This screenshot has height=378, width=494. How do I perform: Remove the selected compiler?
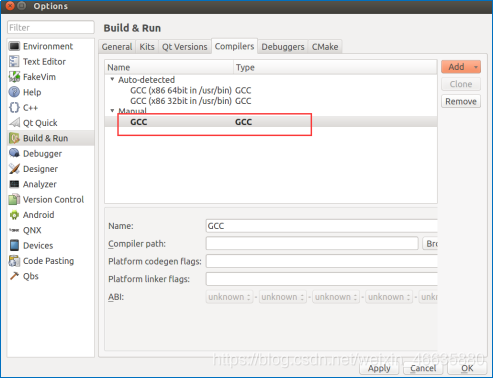coord(461,101)
